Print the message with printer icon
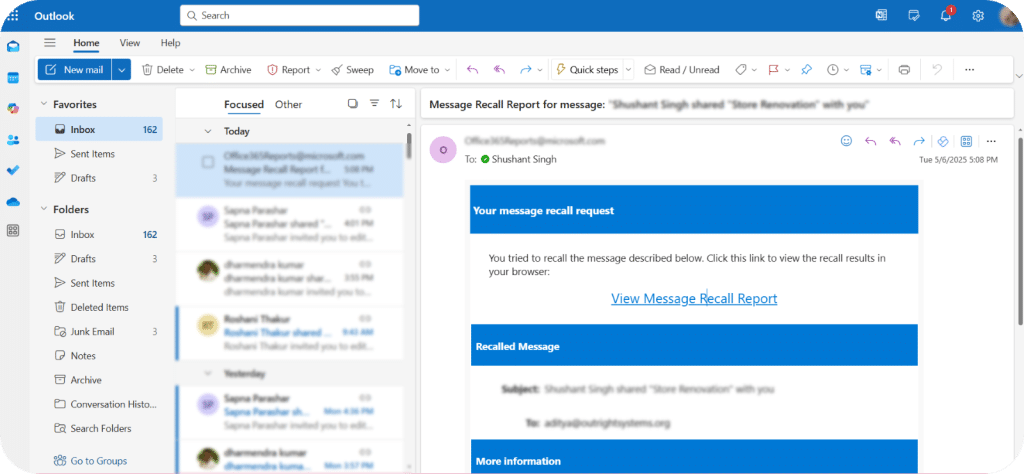Viewport: 1024px width, 474px height. click(904, 70)
